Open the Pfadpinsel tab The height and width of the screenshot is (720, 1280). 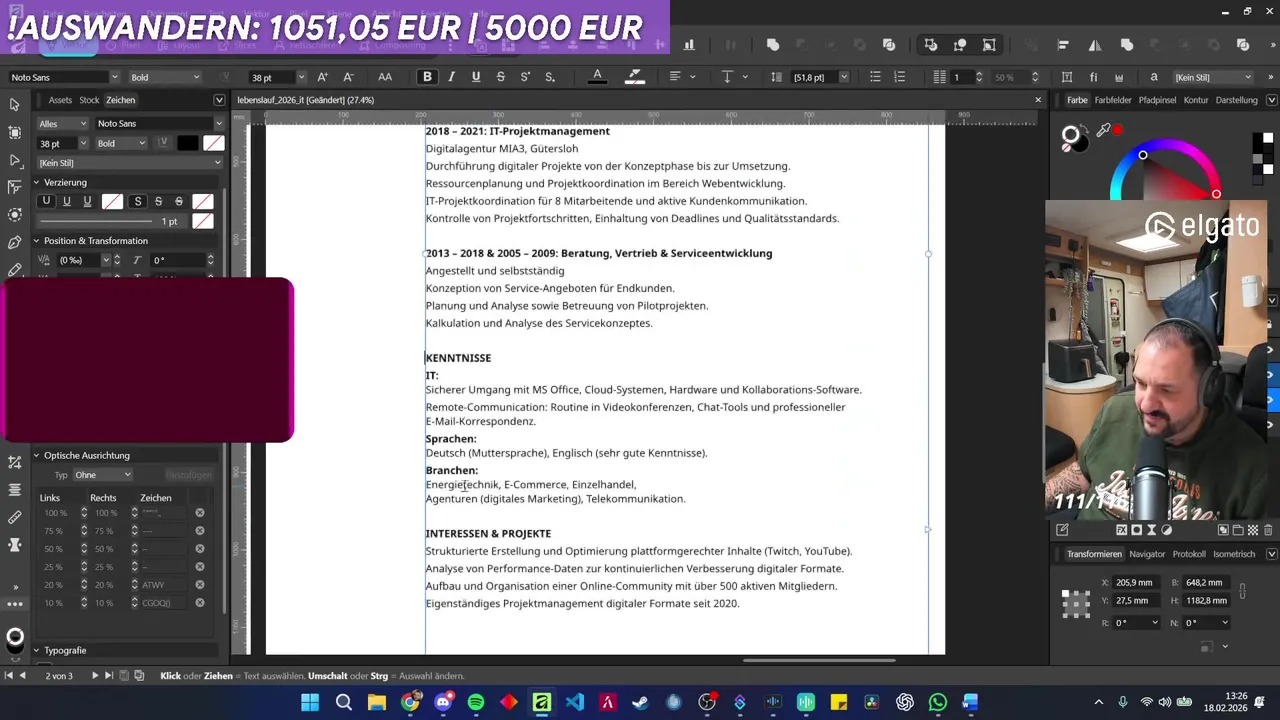coord(1157,100)
